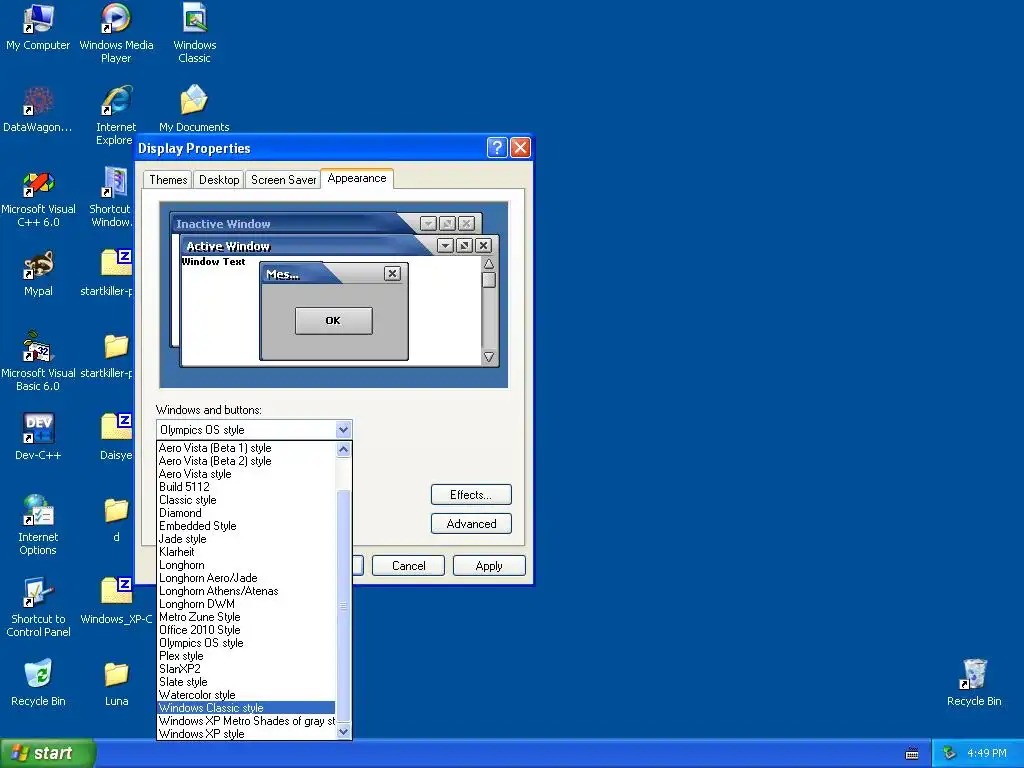Launch the Internet Explorer desktop icon

point(116,114)
